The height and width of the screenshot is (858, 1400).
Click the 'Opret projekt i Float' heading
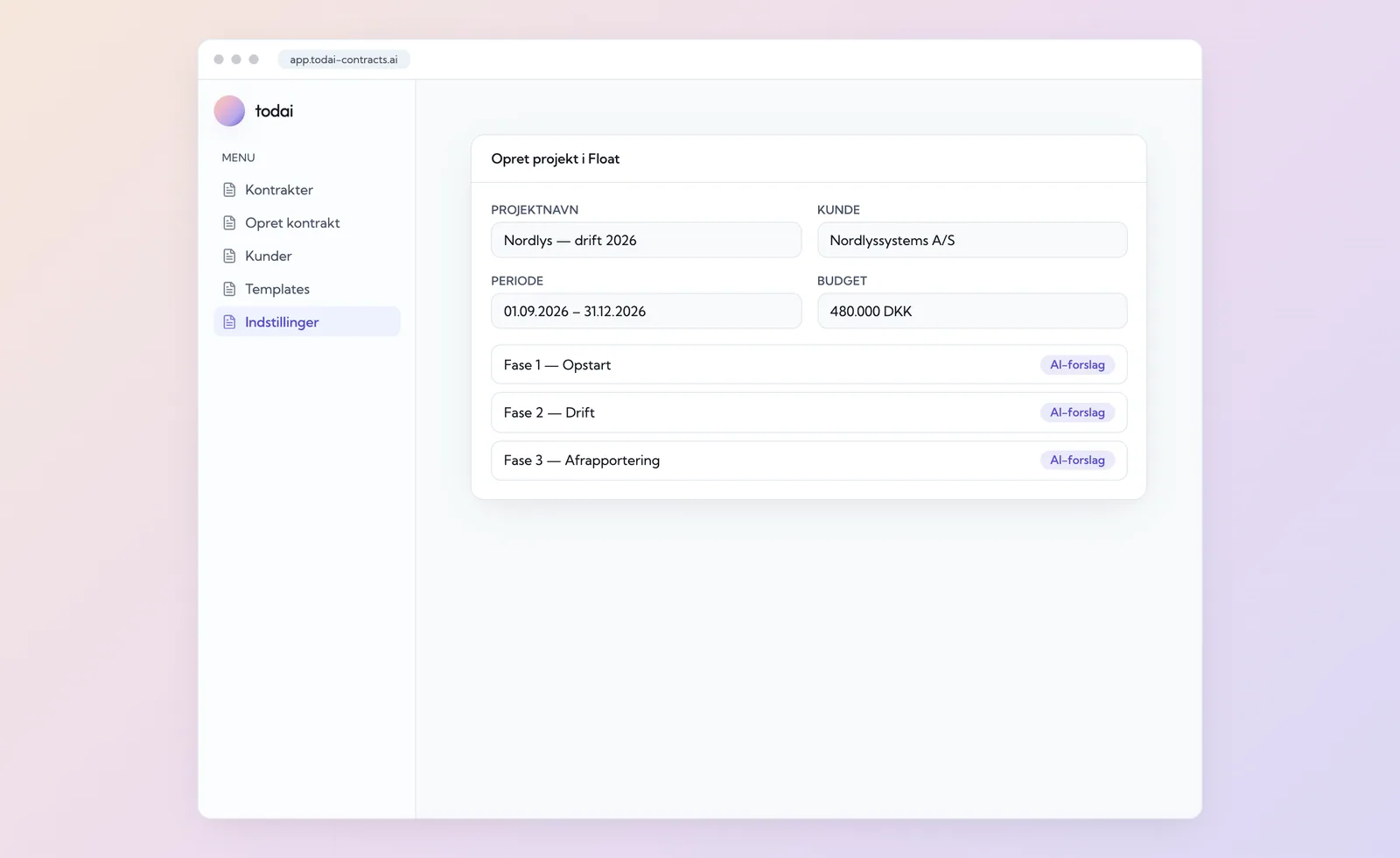pos(556,158)
